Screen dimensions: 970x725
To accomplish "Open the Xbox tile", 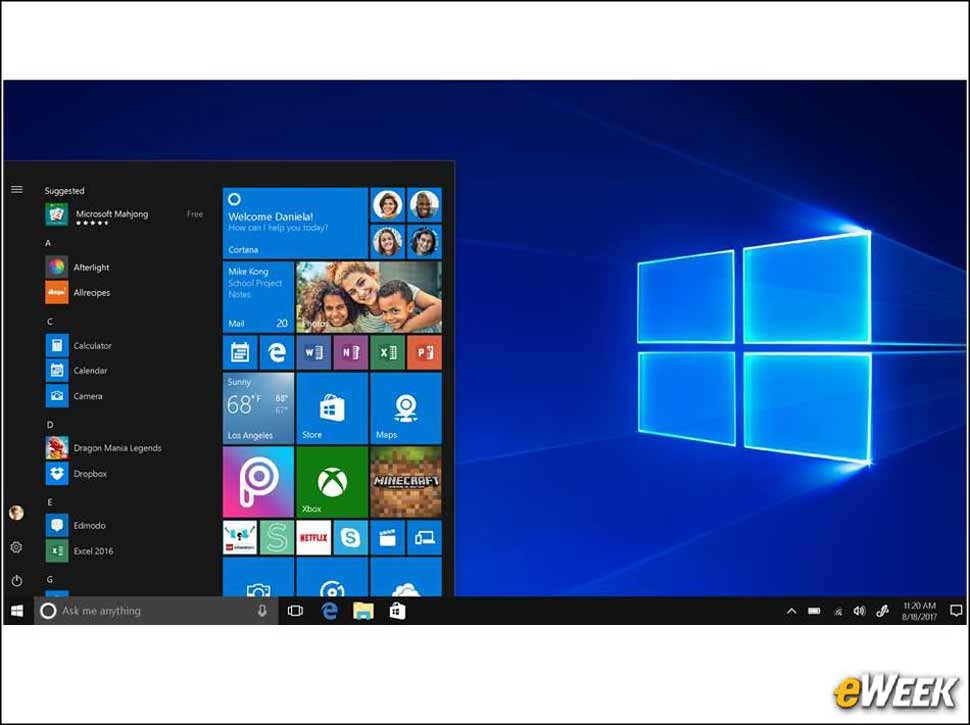I will click(x=332, y=483).
